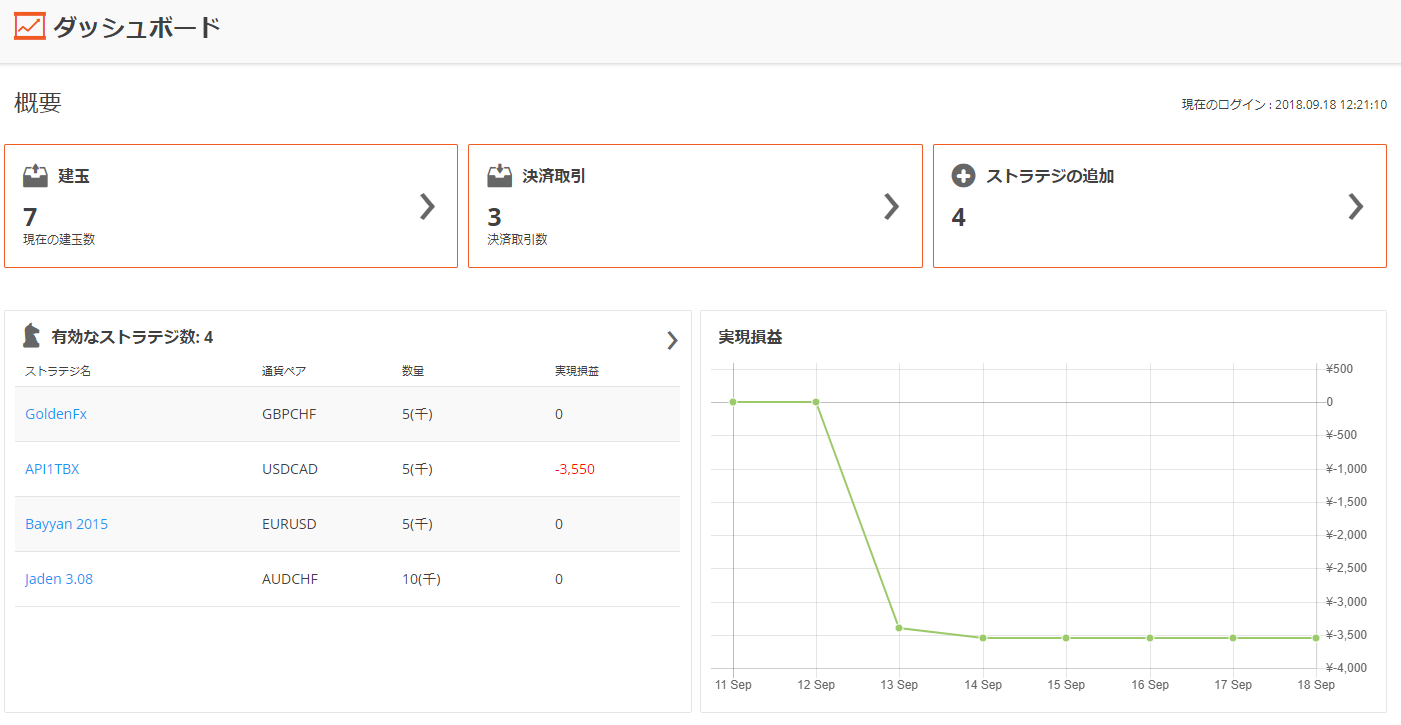Click the 通貨ペア column header
The image size is (1401, 725).
(x=284, y=371)
